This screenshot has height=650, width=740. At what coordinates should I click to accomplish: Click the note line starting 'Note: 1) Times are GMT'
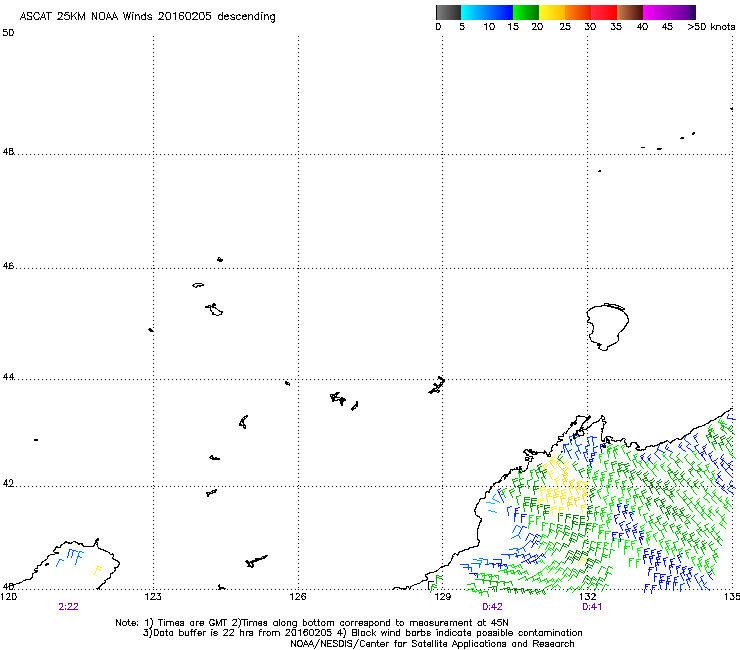coord(312,623)
